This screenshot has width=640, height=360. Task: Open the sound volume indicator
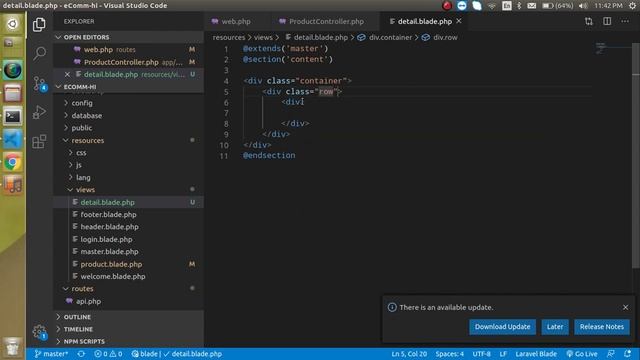[x=583, y=5]
